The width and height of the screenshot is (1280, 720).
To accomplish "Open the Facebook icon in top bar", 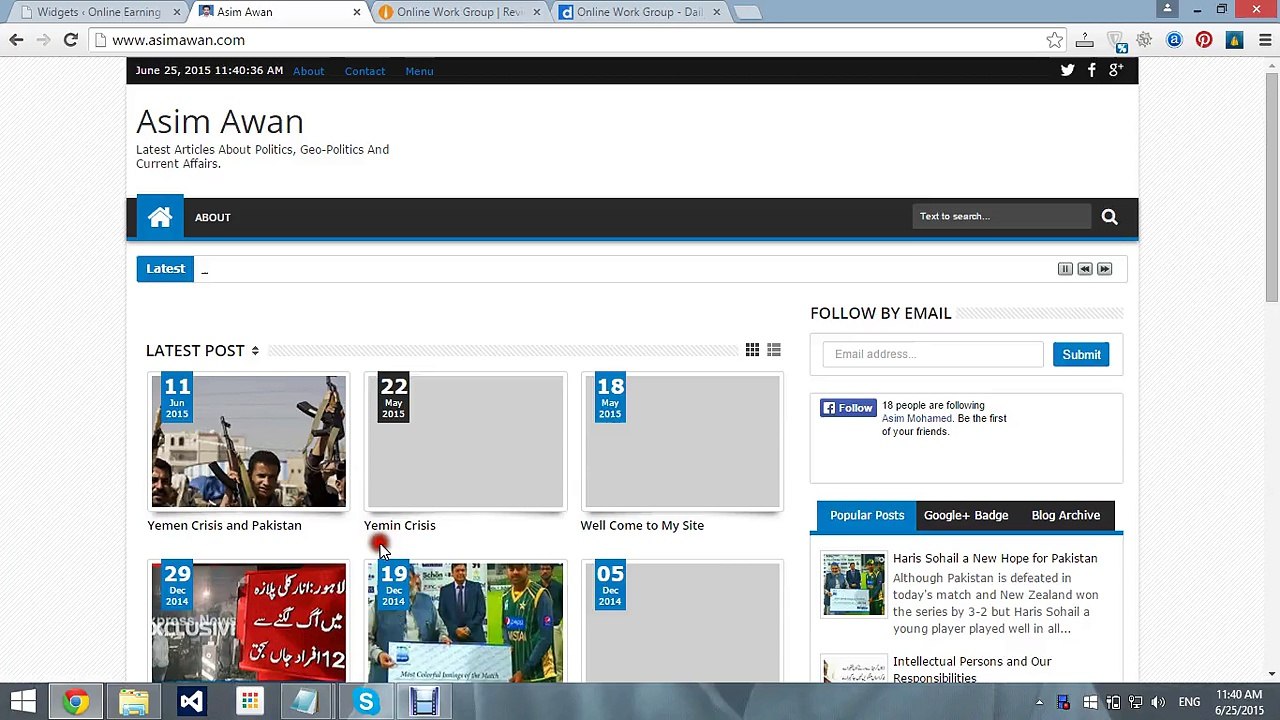I will pyautogui.click(x=1092, y=70).
